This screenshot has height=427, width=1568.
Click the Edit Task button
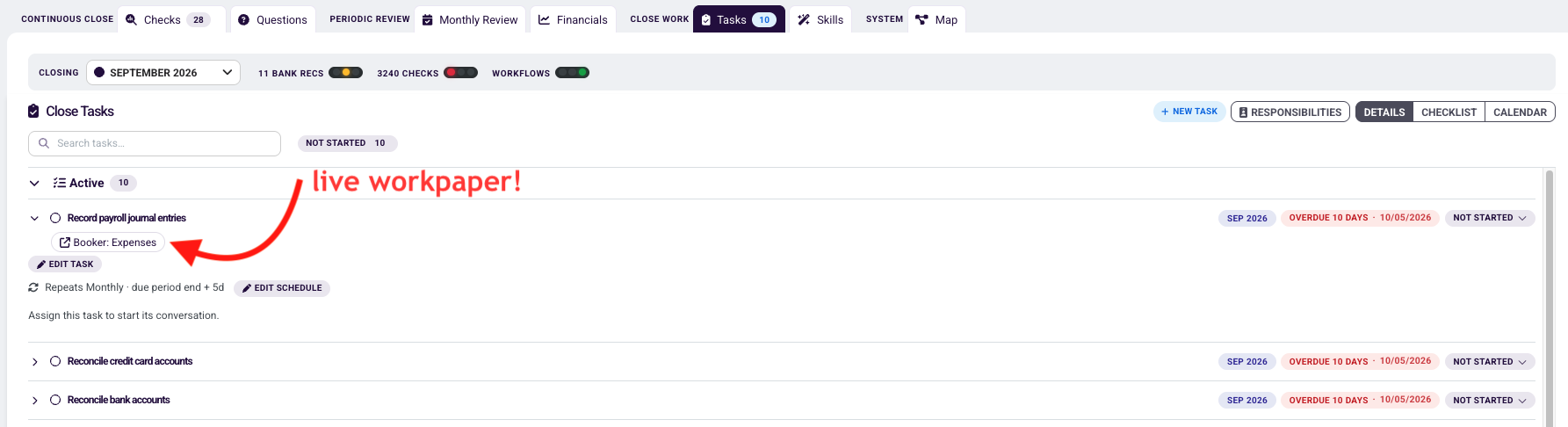(x=65, y=264)
